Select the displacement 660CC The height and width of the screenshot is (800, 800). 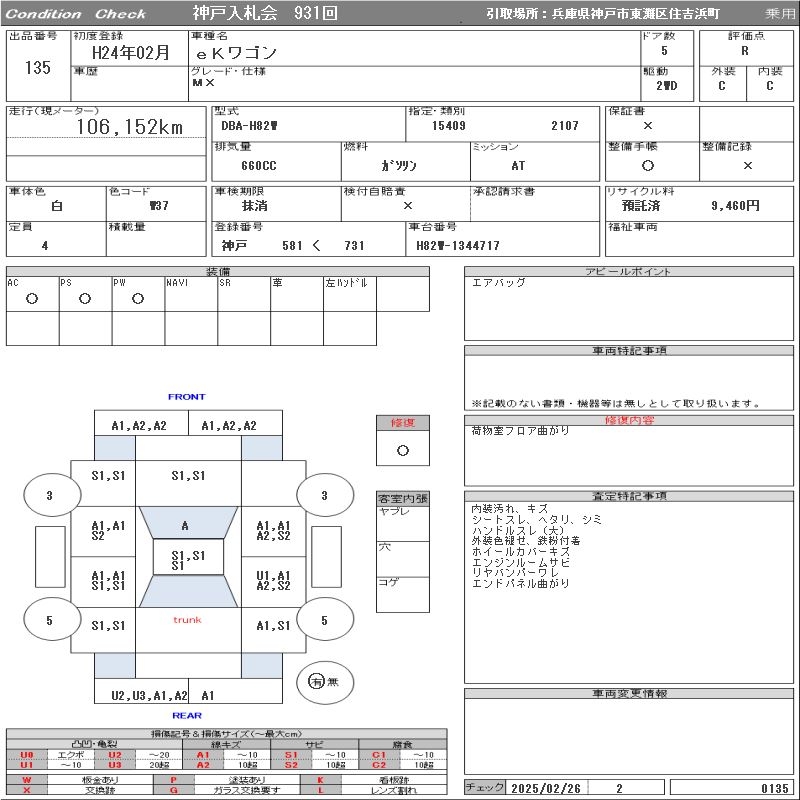pyautogui.click(x=259, y=166)
